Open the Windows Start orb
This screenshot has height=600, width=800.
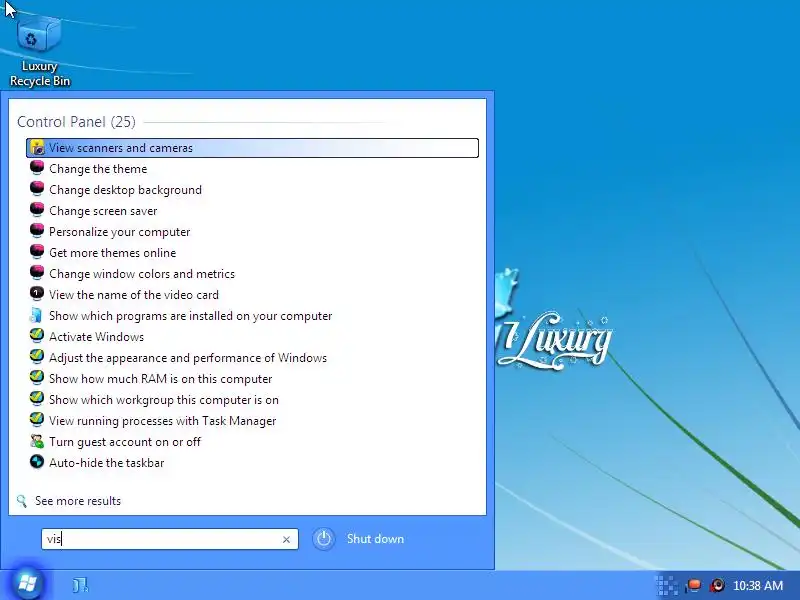(x=27, y=582)
